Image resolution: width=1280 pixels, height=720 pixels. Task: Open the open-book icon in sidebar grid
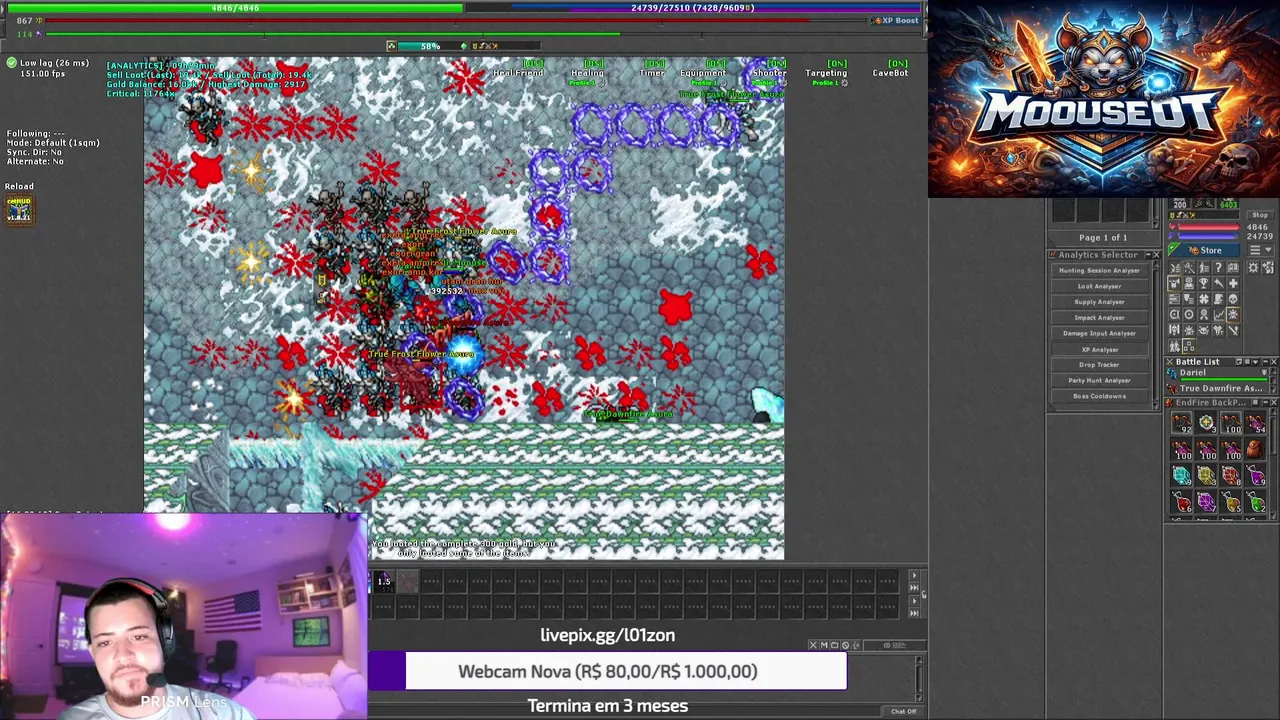[x=1233, y=268]
